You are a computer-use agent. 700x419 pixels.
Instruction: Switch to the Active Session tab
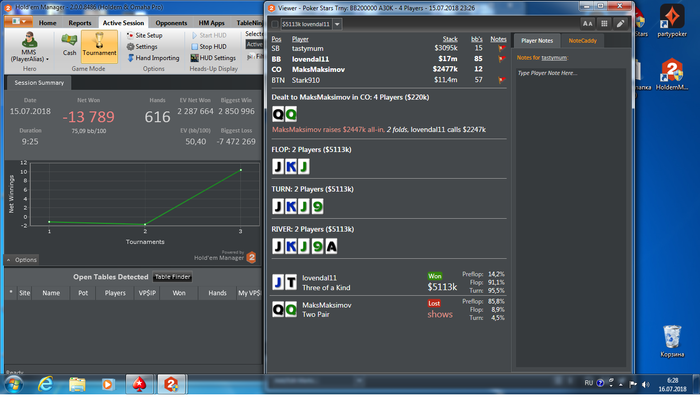[x=123, y=23]
